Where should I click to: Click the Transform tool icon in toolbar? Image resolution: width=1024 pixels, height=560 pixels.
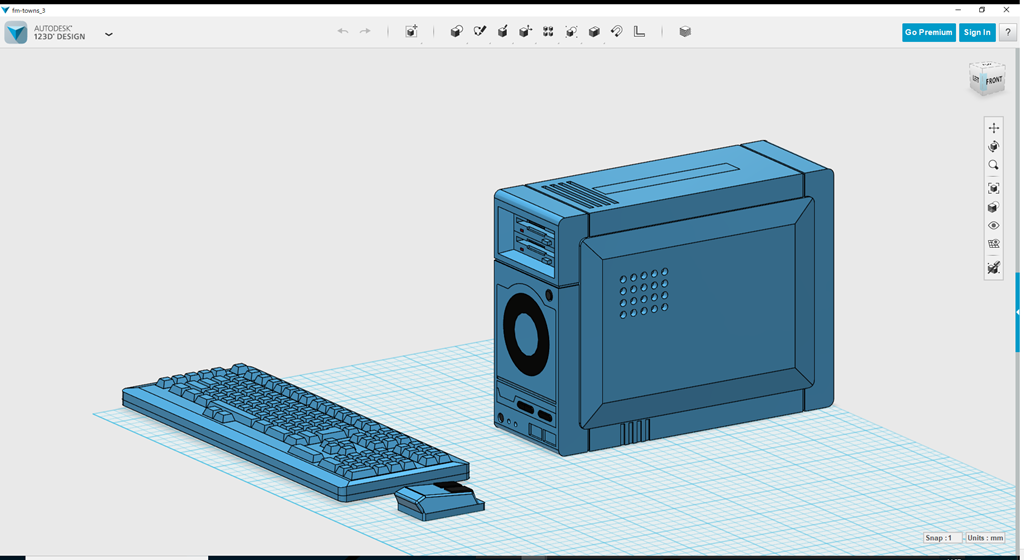411,32
